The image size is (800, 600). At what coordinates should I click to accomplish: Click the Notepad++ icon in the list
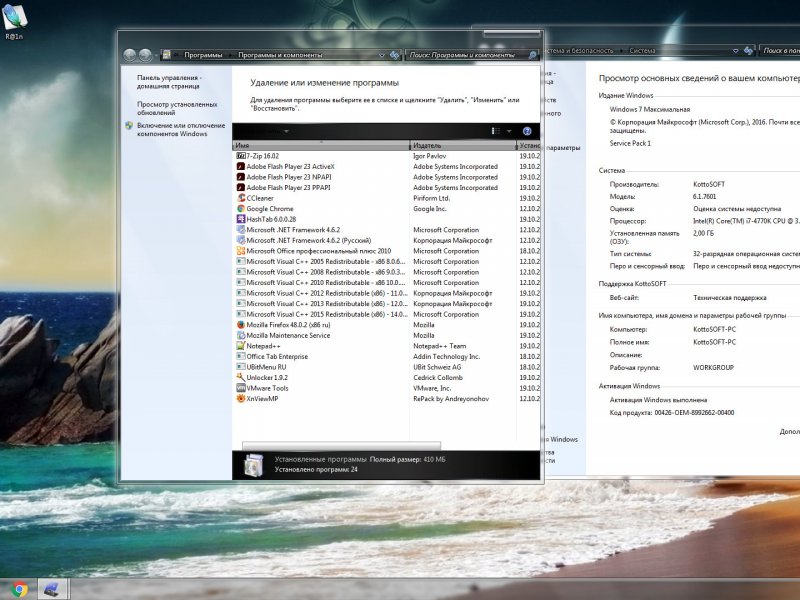pos(241,345)
